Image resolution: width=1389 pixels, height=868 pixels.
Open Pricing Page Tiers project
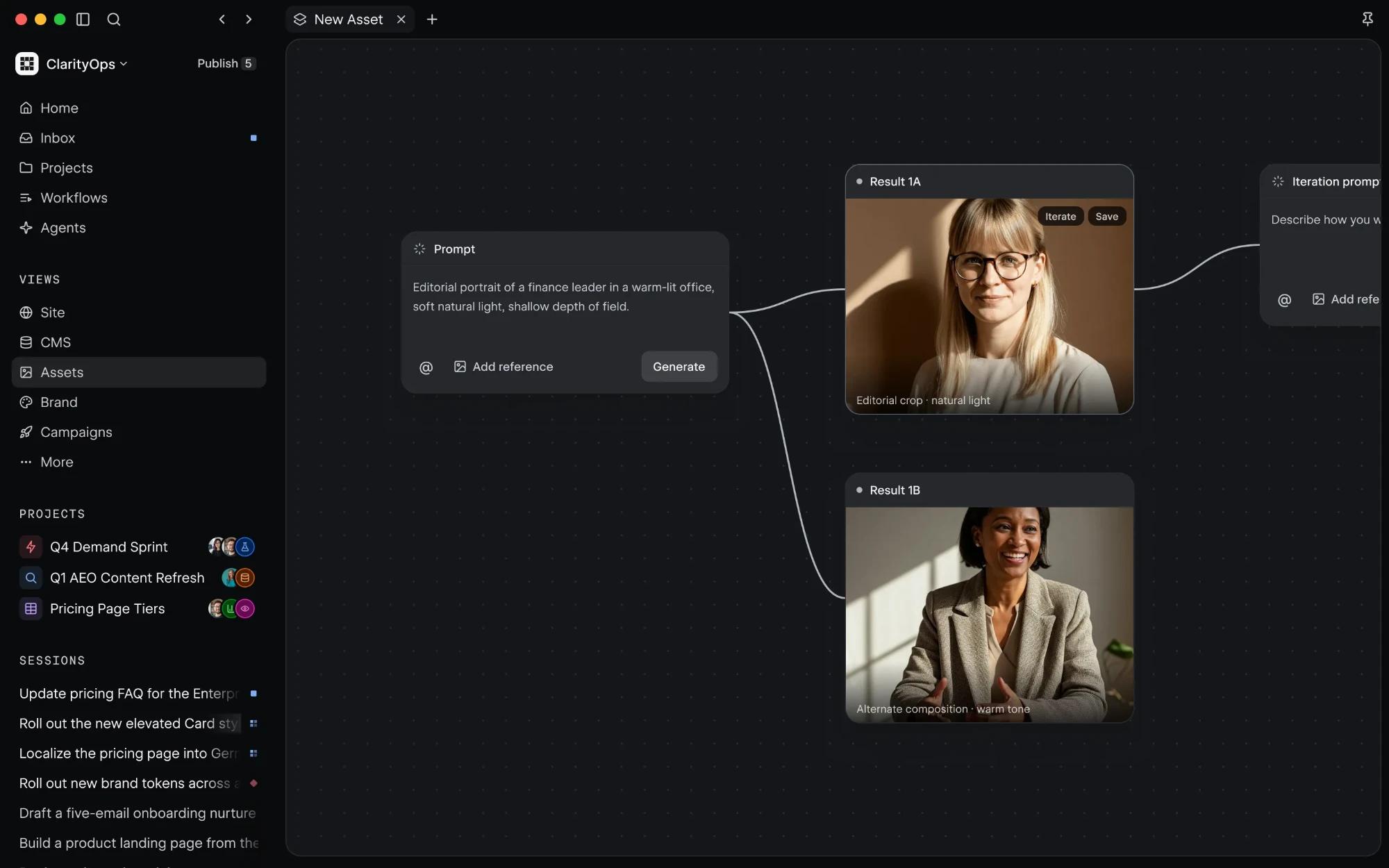(x=139, y=609)
